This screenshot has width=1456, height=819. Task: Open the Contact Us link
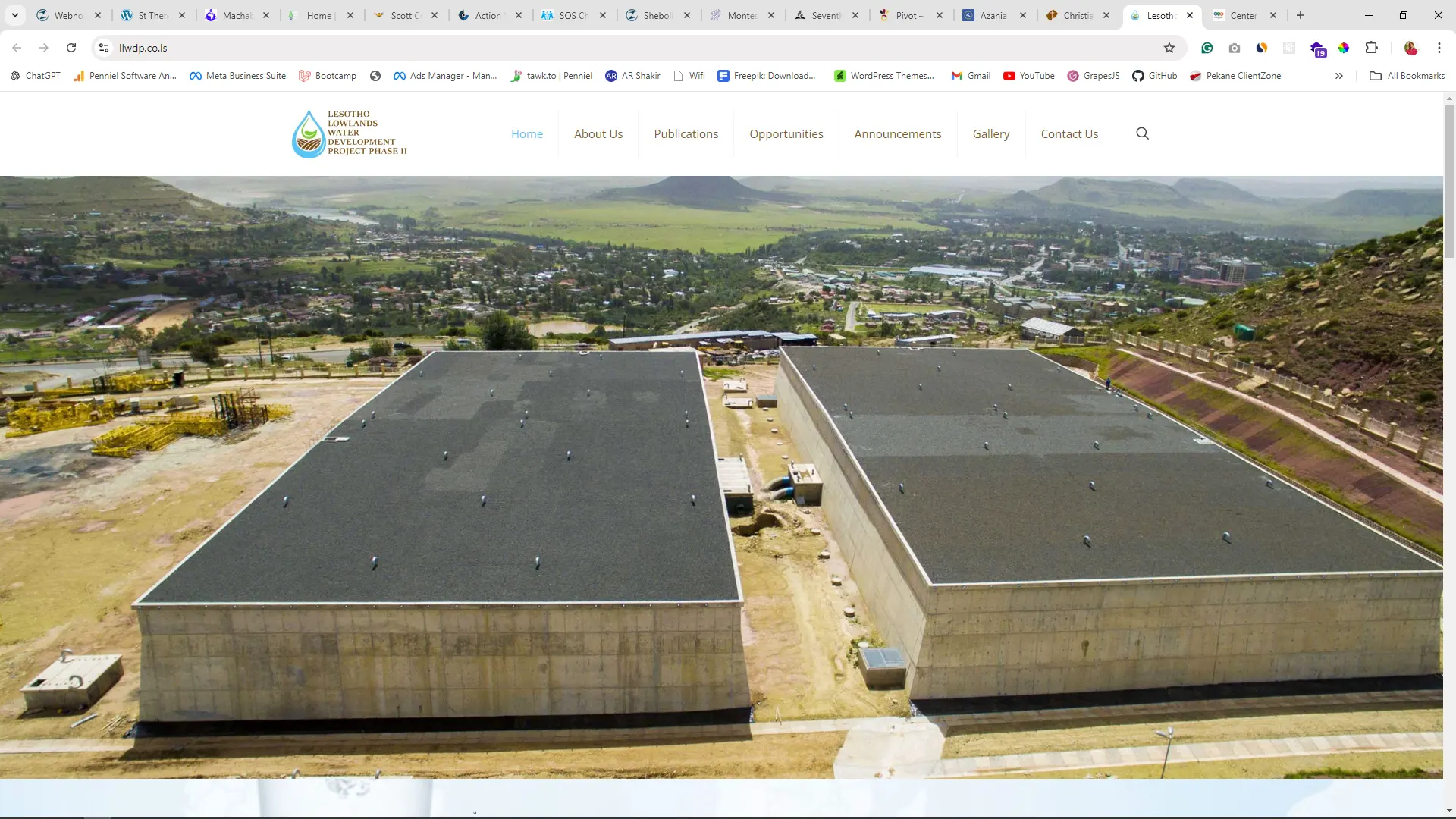coord(1068,133)
